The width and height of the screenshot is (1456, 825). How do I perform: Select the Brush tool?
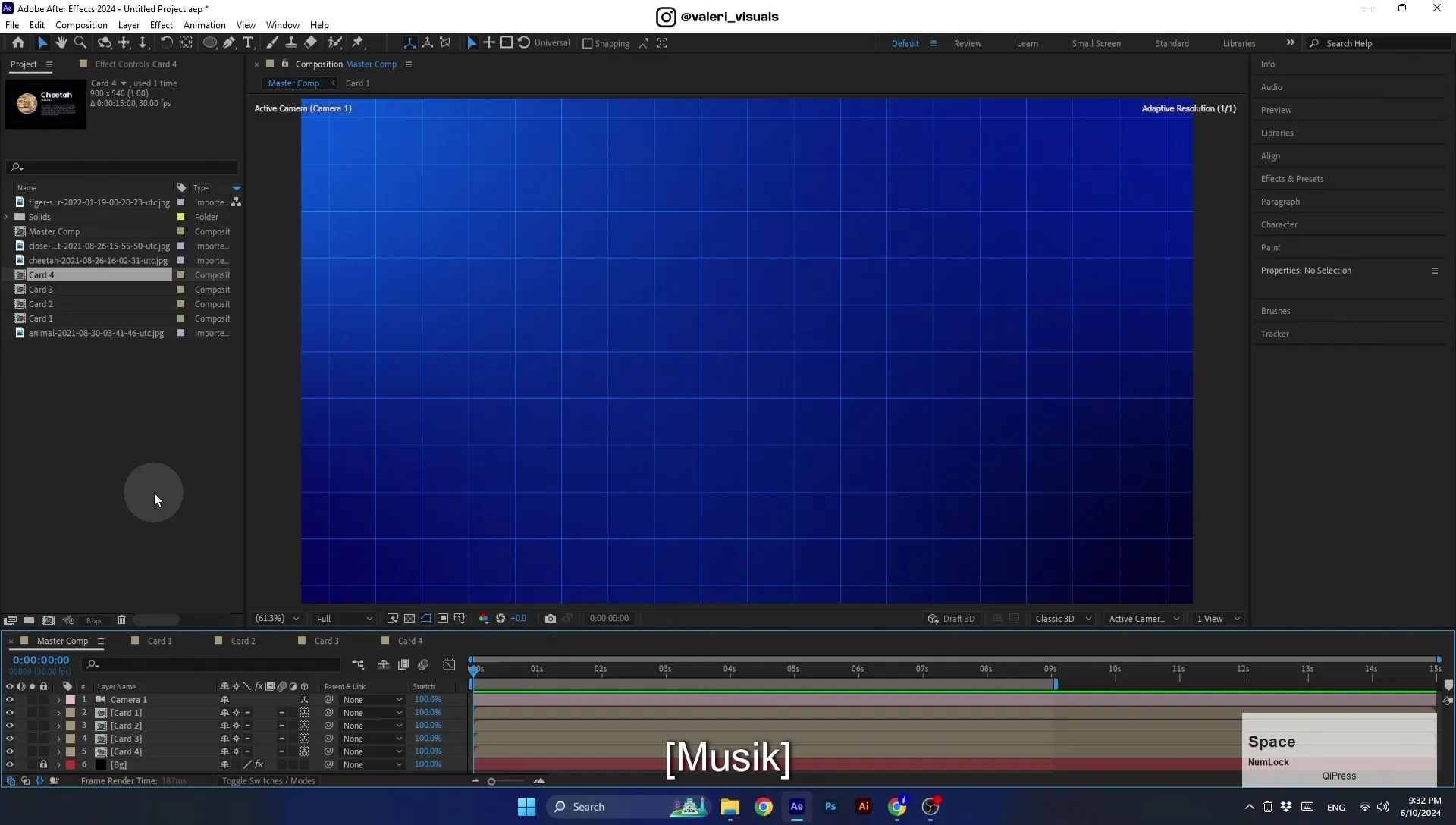click(x=272, y=42)
